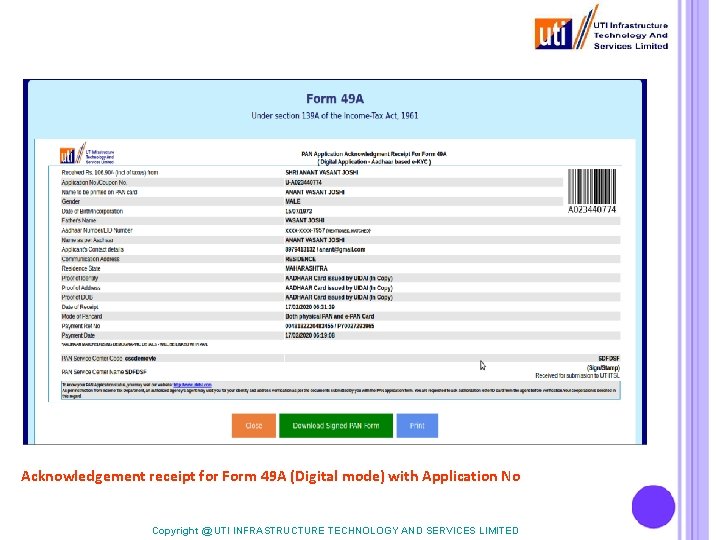Select the PAN Service Center Code row
This screenshot has width=720, height=540.
[x=340, y=358]
